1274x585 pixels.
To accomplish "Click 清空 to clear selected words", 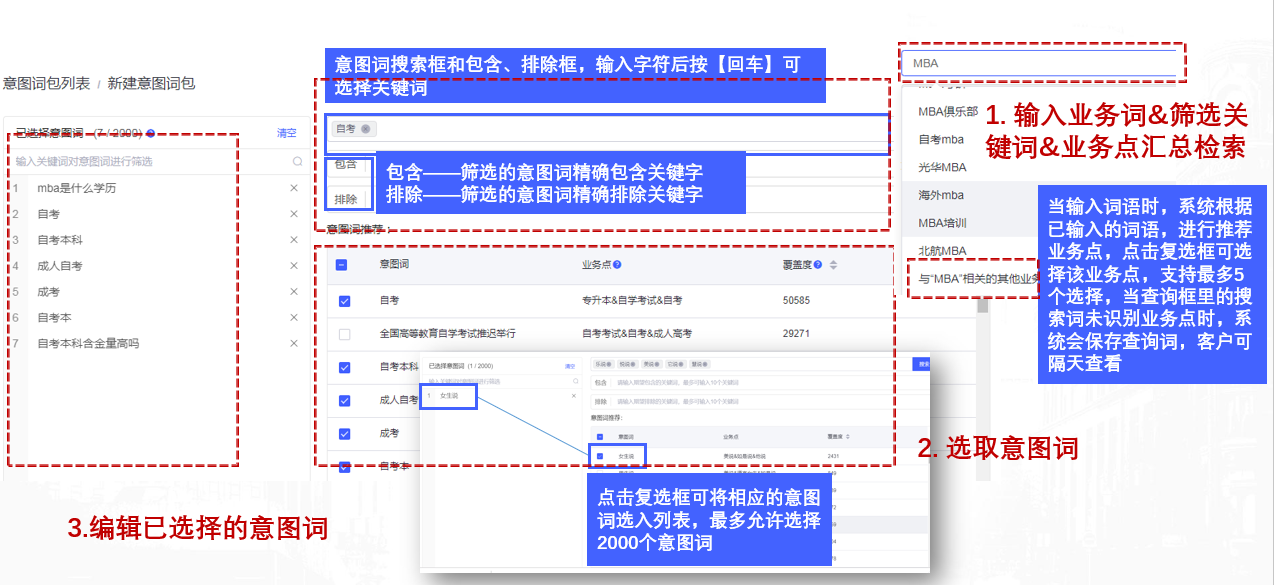I will pos(286,133).
